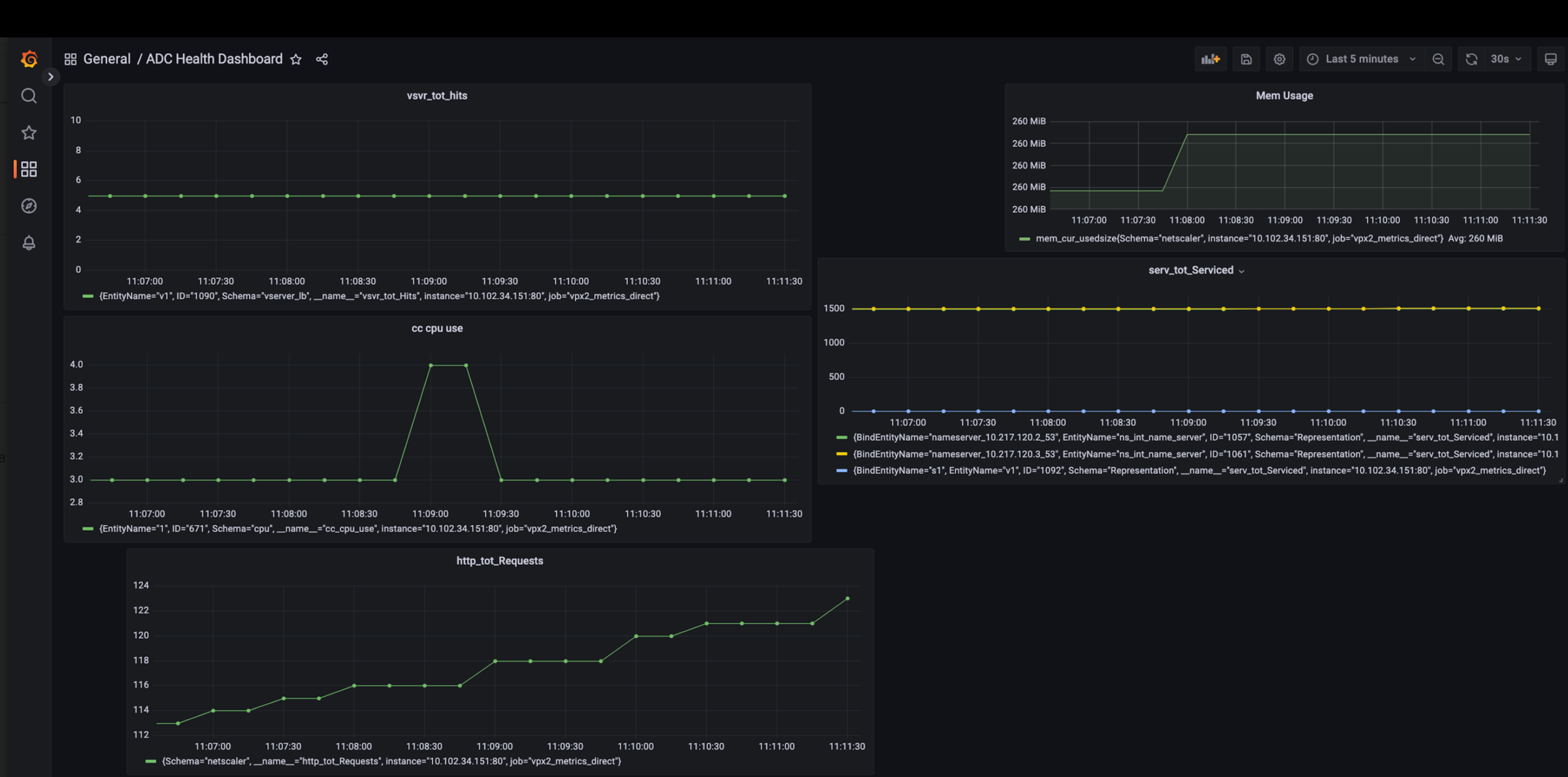Refresh the dashboard now
Viewport: 1568px width, 777px height.
click(1471, 59)
